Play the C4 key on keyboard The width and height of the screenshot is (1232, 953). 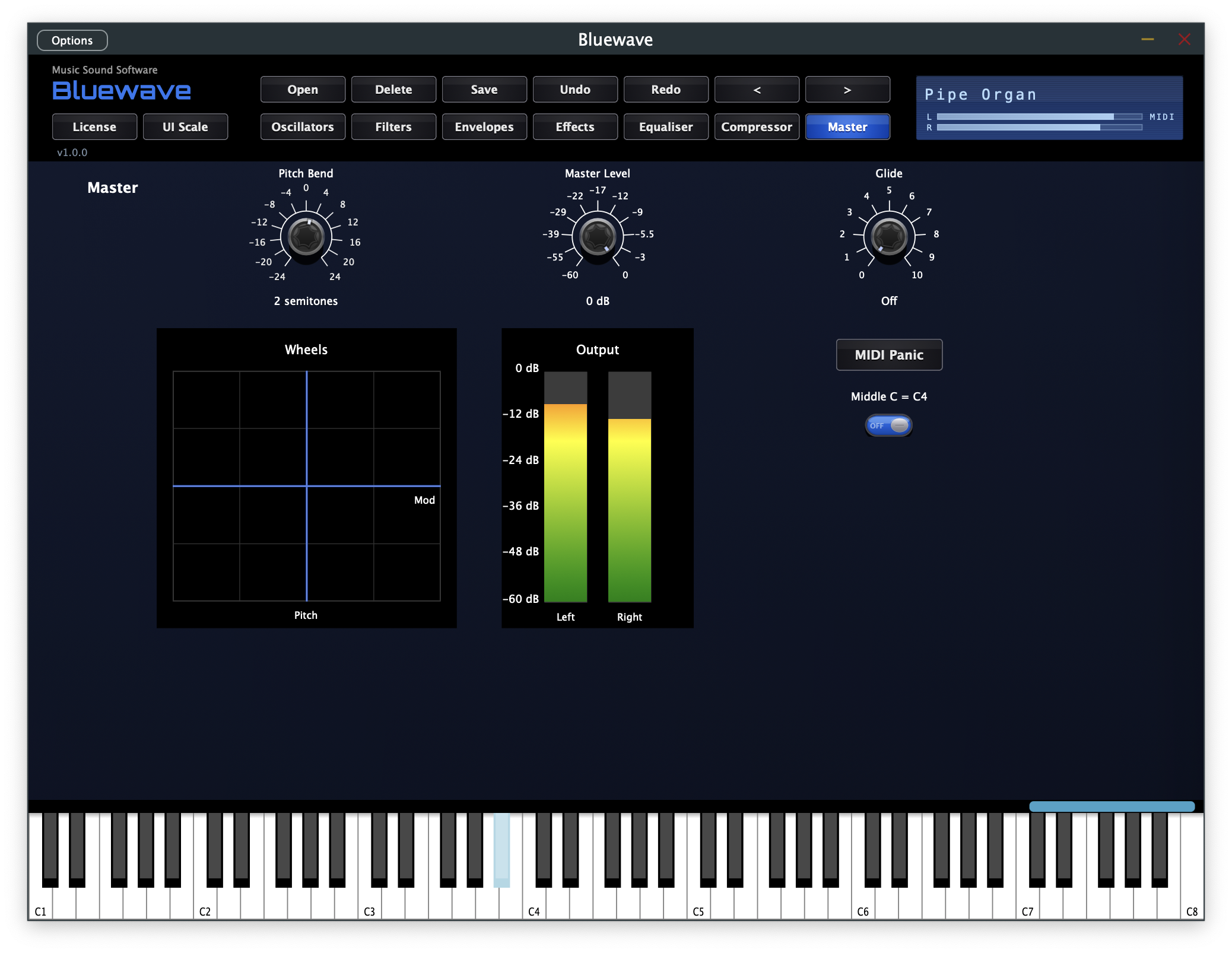(x=534, y=902)
